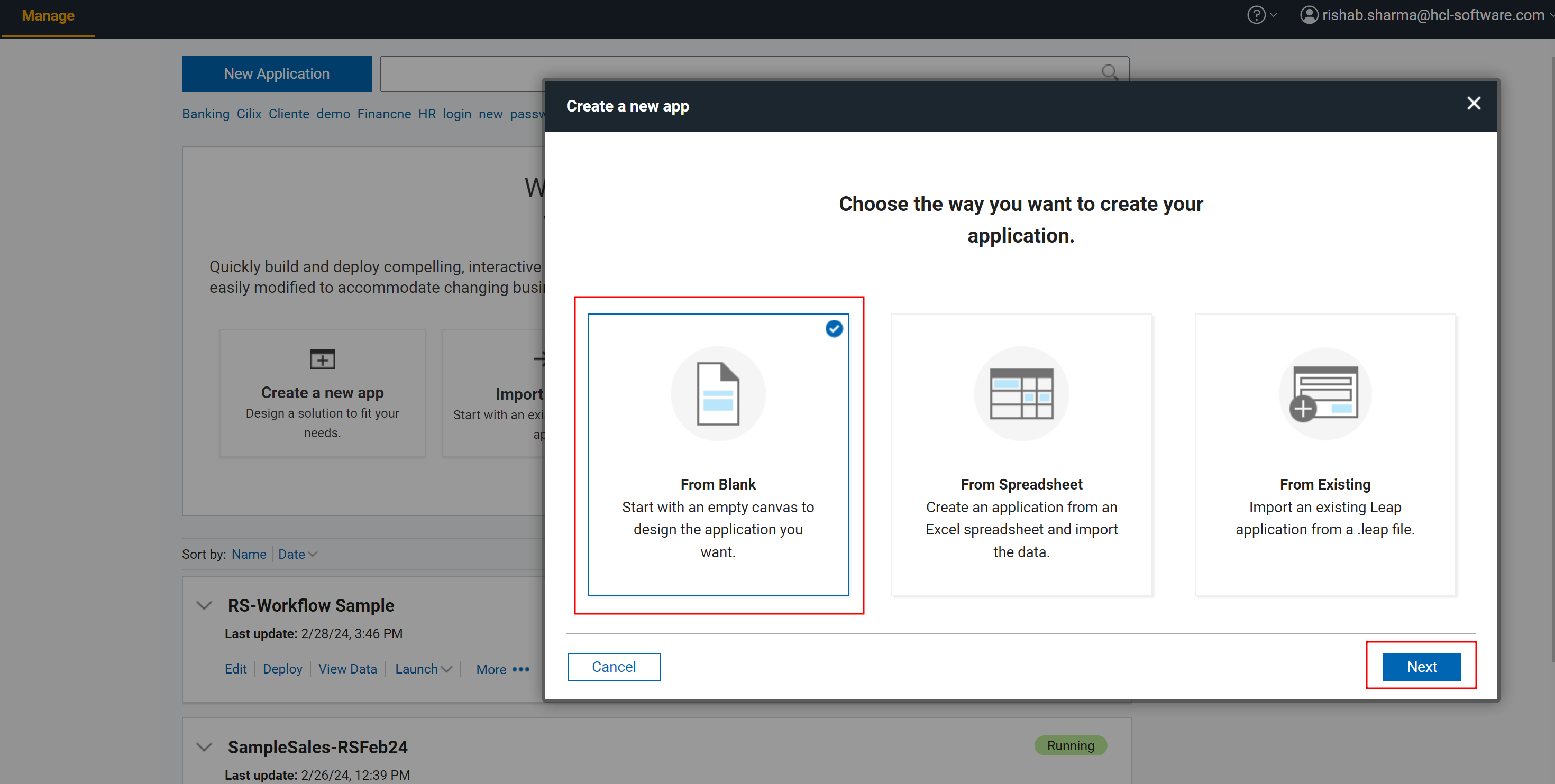The width and height of the screenshot is (1555, 784).
Task: Click the Next button
Action: (1421, 667)
